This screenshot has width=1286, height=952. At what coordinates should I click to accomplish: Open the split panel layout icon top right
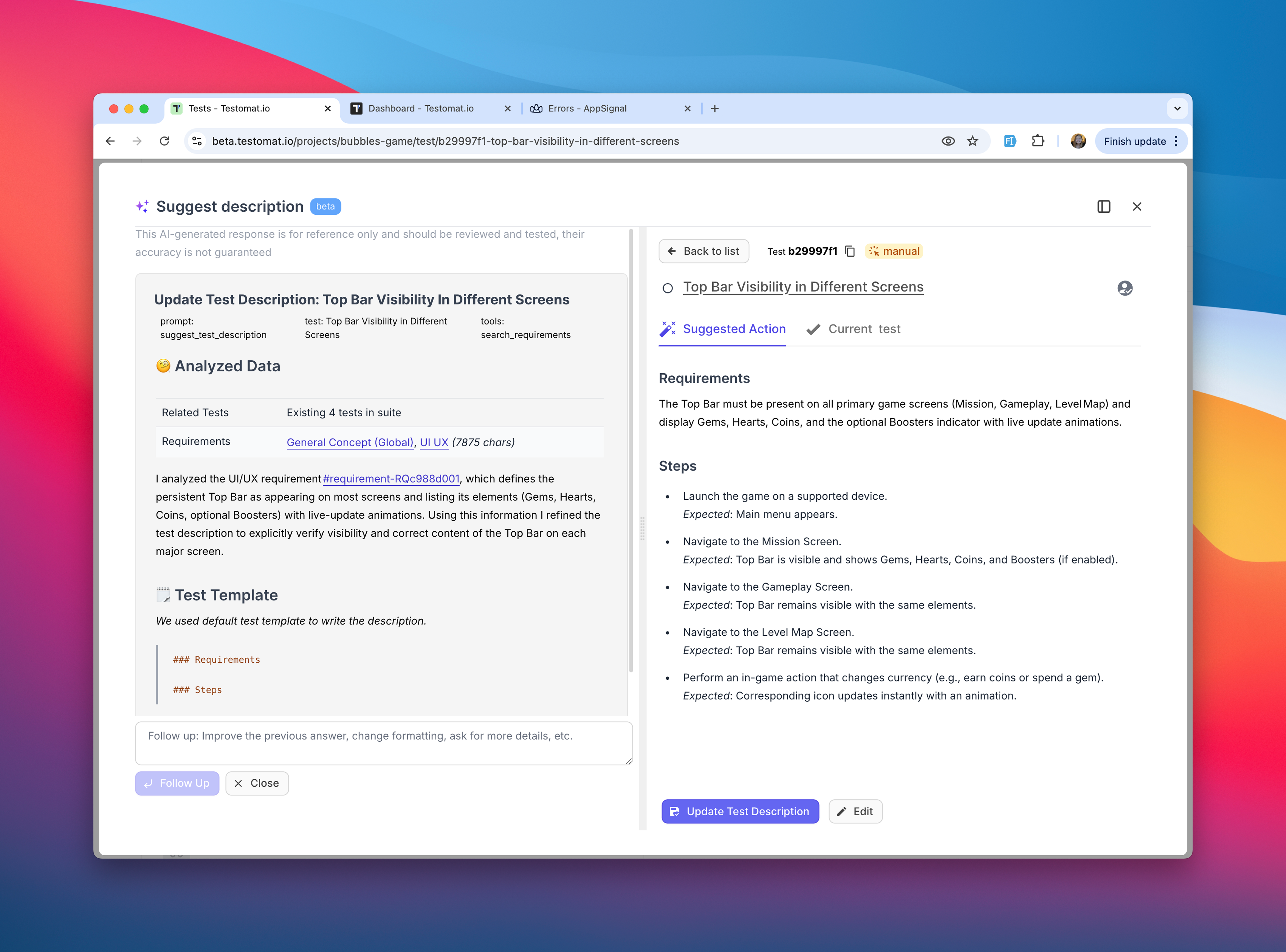[x=1104, y=206]
